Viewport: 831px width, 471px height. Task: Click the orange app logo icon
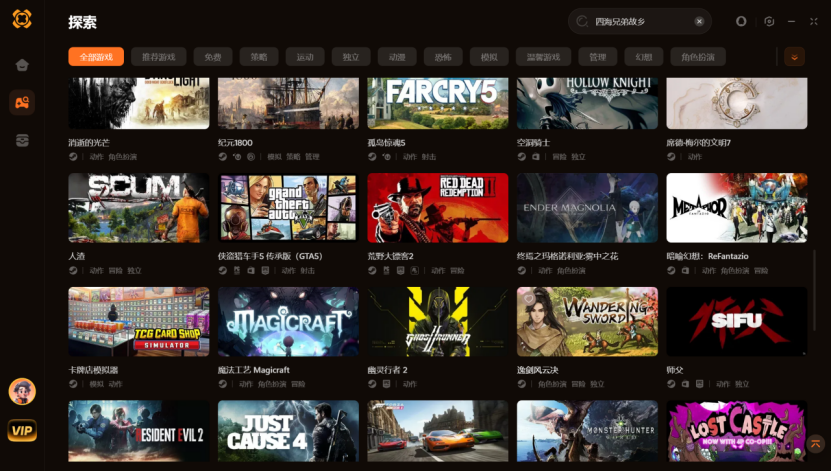coord(22,19)
